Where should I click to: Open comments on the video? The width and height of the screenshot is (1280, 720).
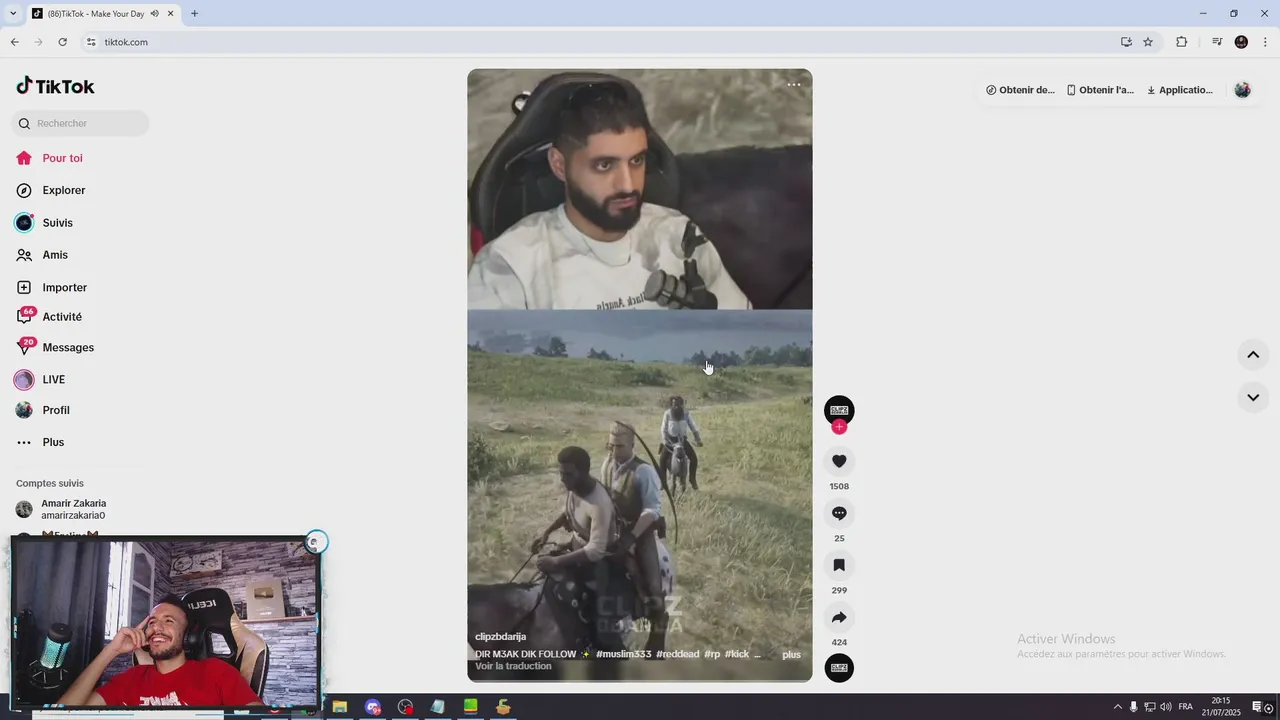coord(839,513)
